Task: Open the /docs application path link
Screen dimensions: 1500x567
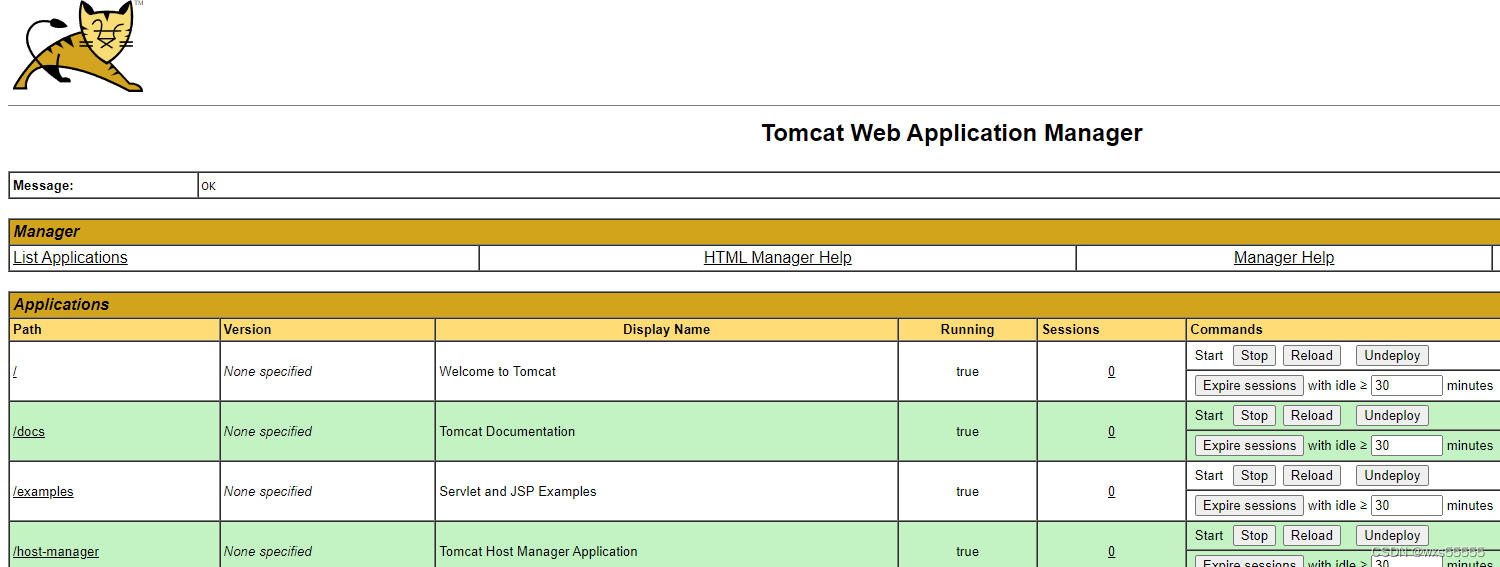Action: (x=29, y=431)
